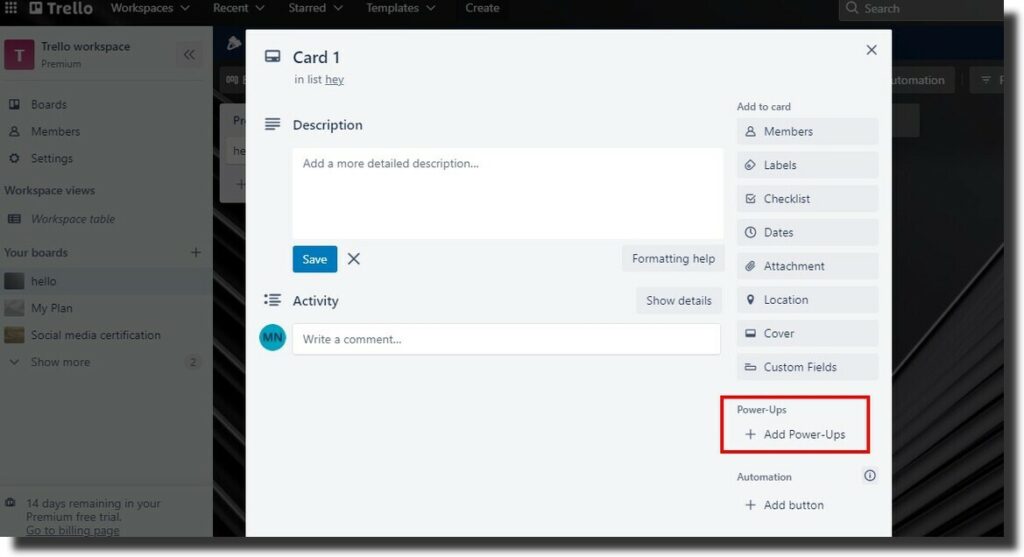Screen dimensions: 1024x557
Task: Open Formatting help
Action: click(x=673, y=259)
